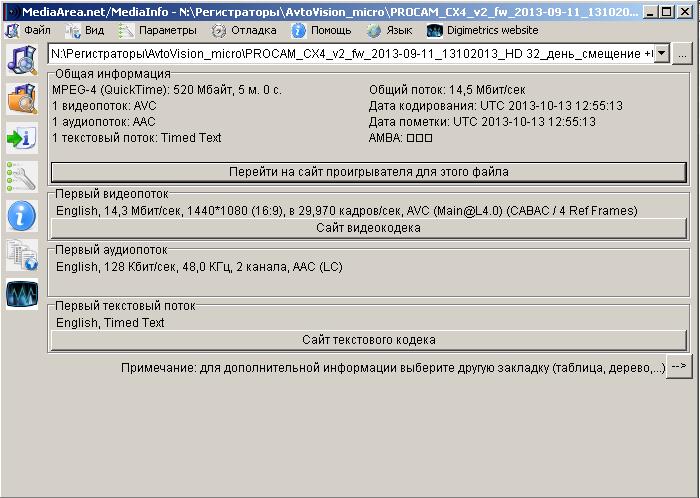
Task: Click the ellipsis browse button beside path
Action: point(681,54)
